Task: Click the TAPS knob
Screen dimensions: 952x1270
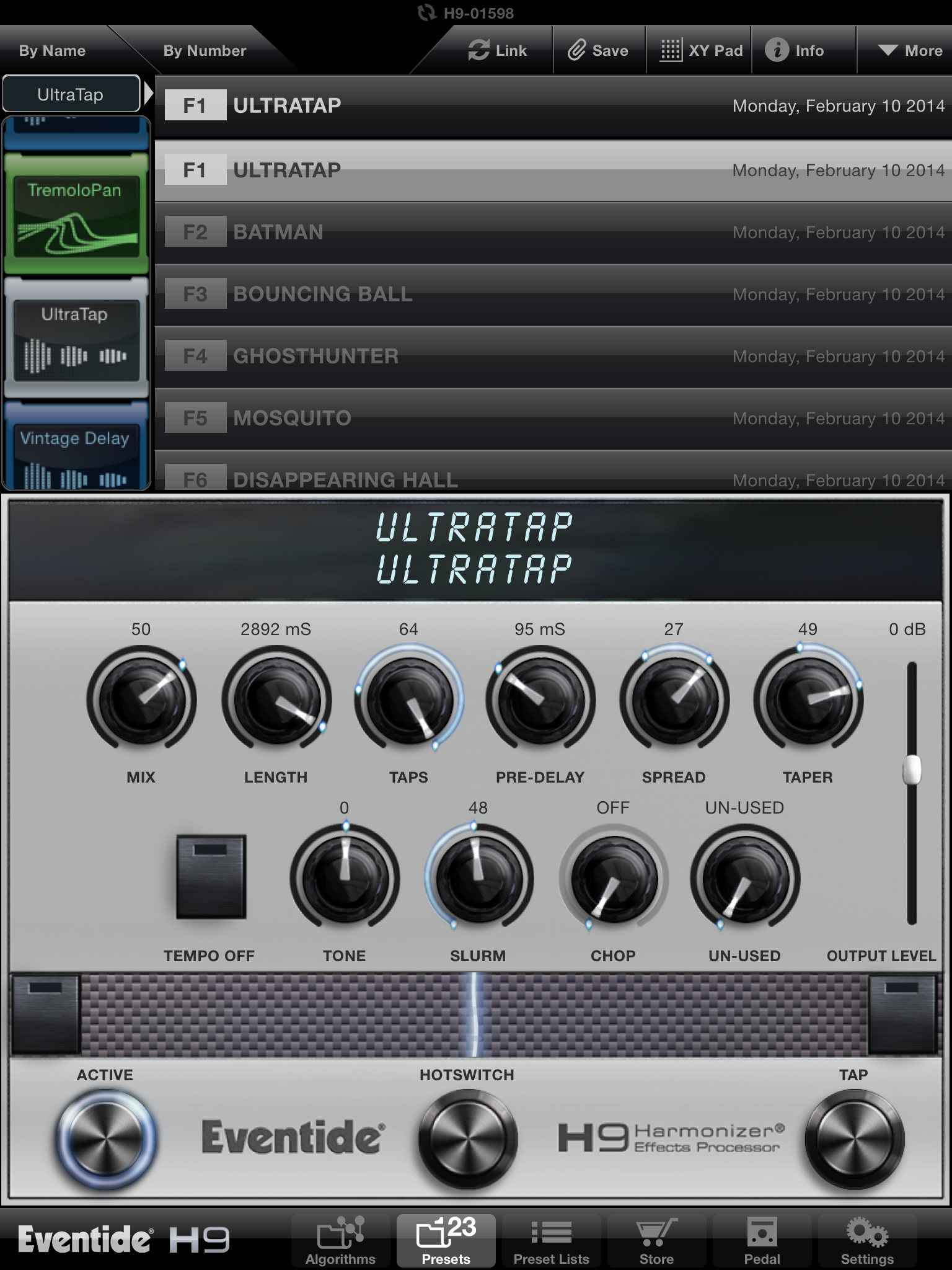Action: pyautogui.click(x=409, y=699)
